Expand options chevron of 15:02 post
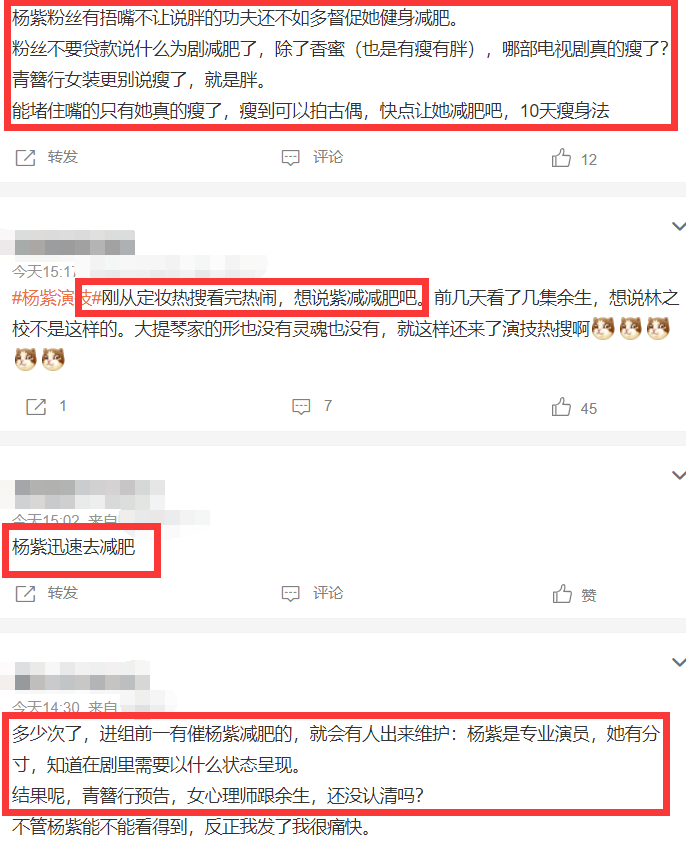The width and height of the screenshot is (686, 852). [x=678, y=475]
